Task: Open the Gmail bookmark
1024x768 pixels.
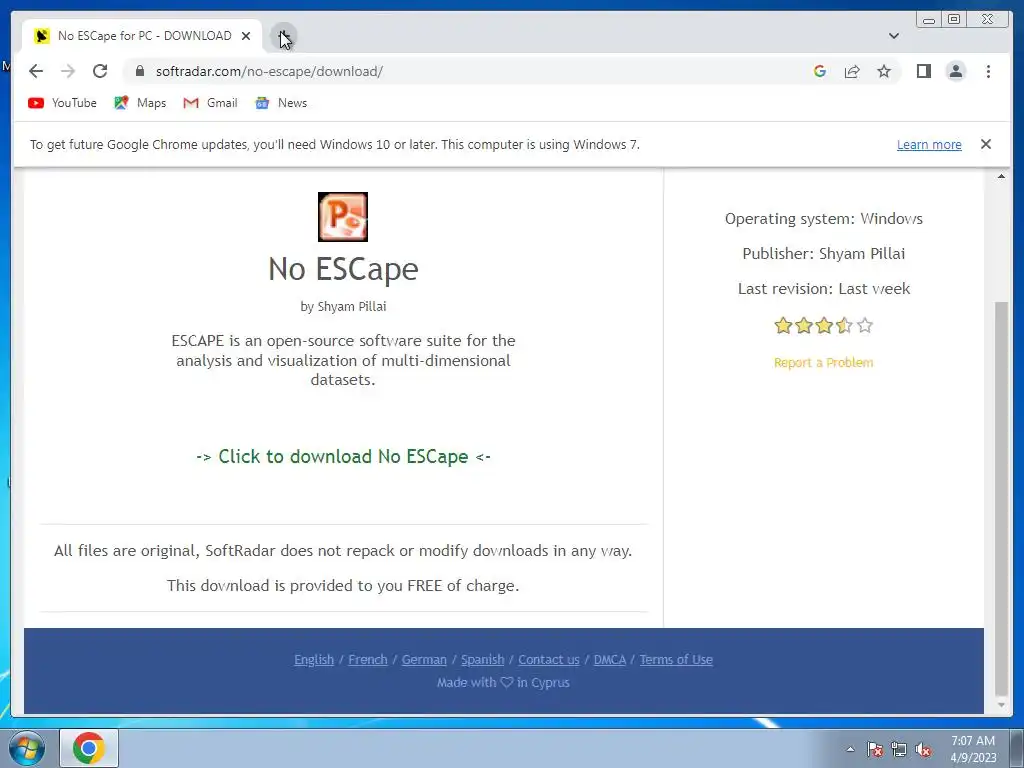Action: [210, 103]
